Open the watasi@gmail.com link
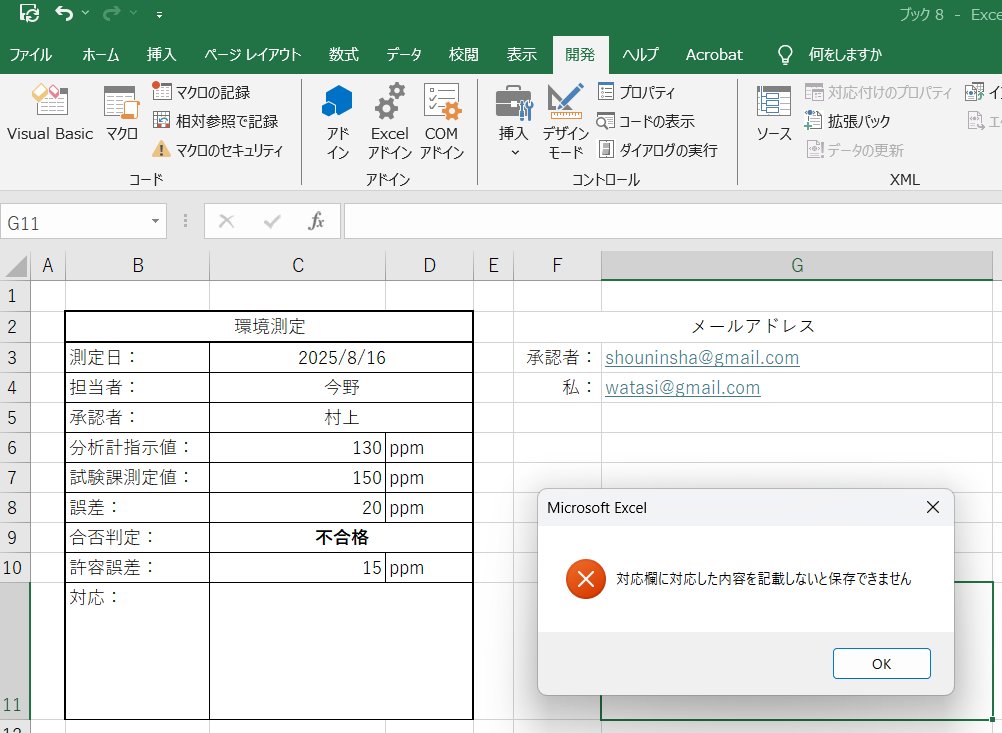Screen dimensions: 1002x733 pyautogui.click(x=682, y=387)
